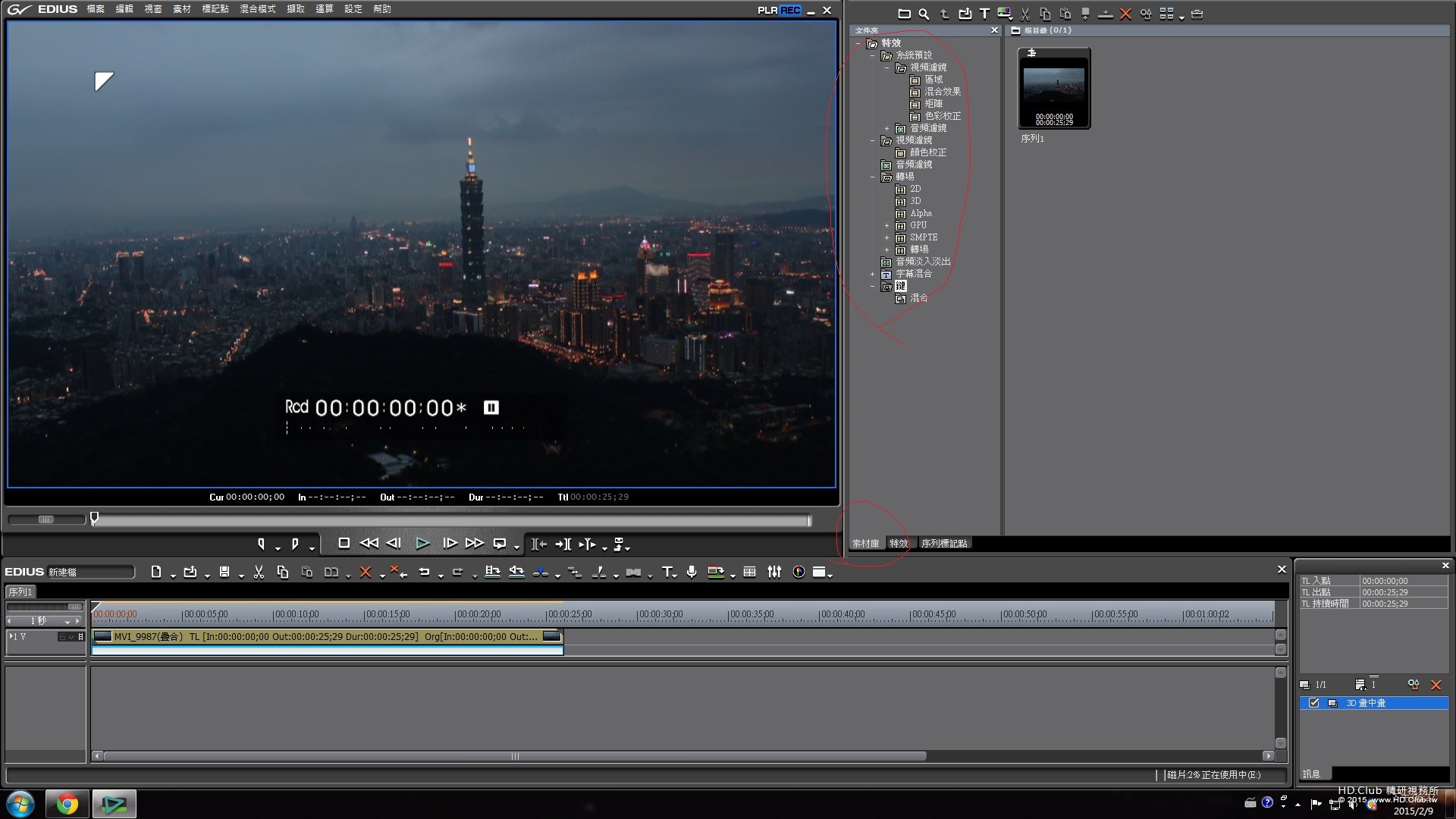This screenshot has height=819, width=1456.
Task: Click the scissors cut icon on timeline toolbar
Action: coord(259,573)
